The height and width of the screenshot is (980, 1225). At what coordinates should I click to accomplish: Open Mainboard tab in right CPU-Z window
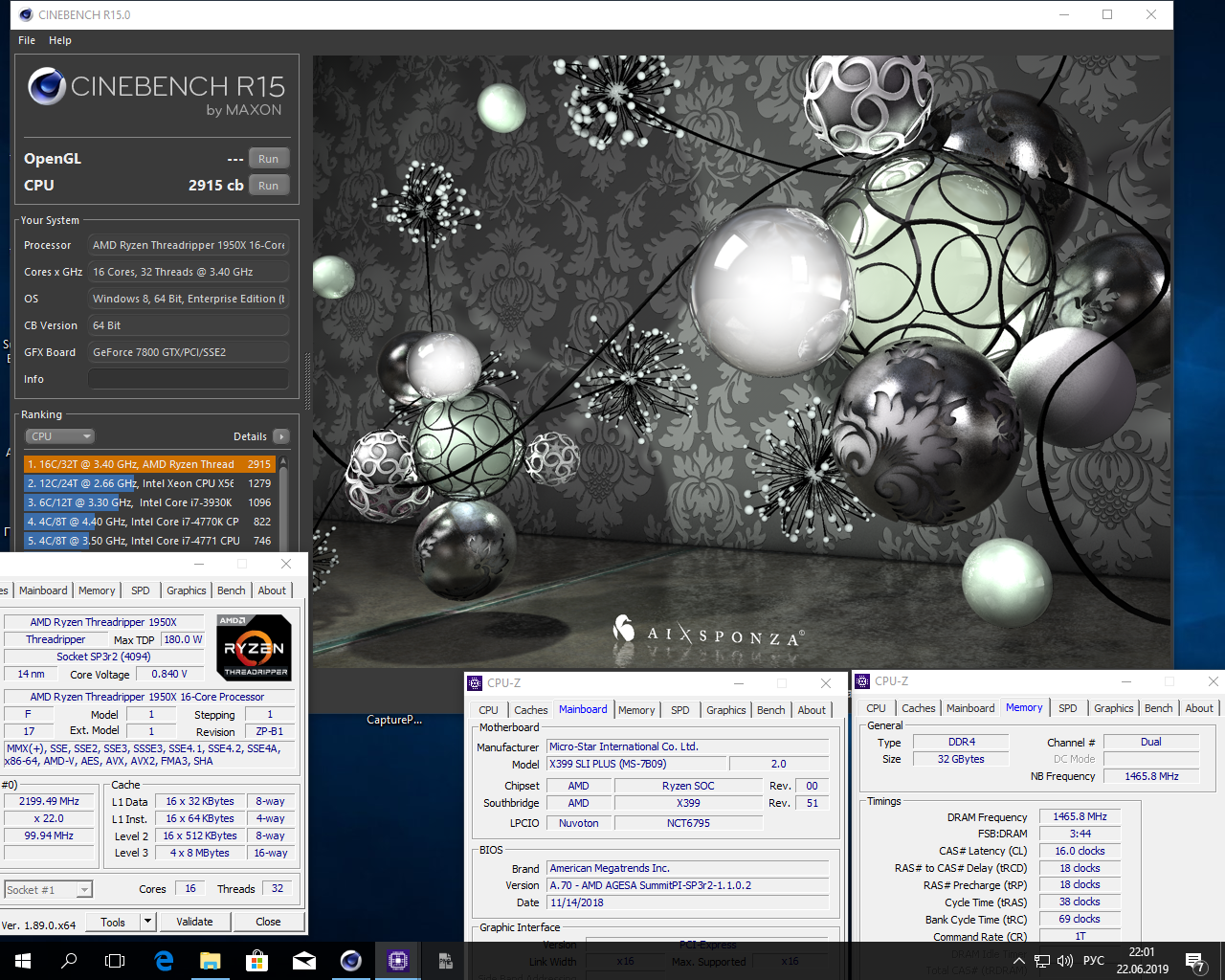pyautogui.click(x=970, y=708)
